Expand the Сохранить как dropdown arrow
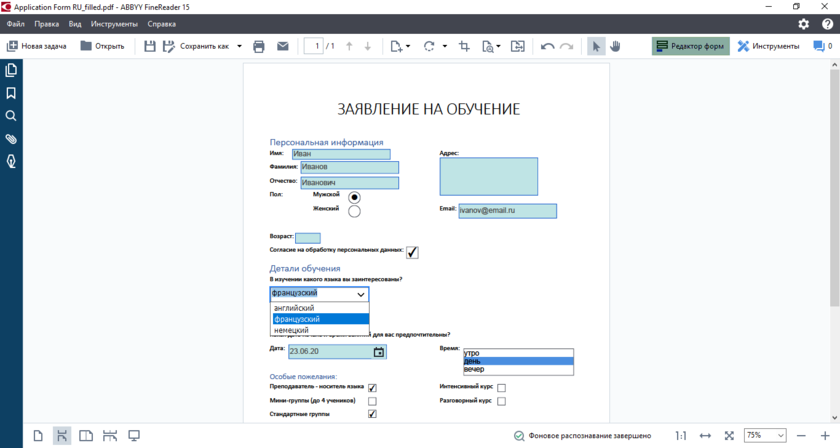Viewport: 840px width, 448px height. point(240,46)
